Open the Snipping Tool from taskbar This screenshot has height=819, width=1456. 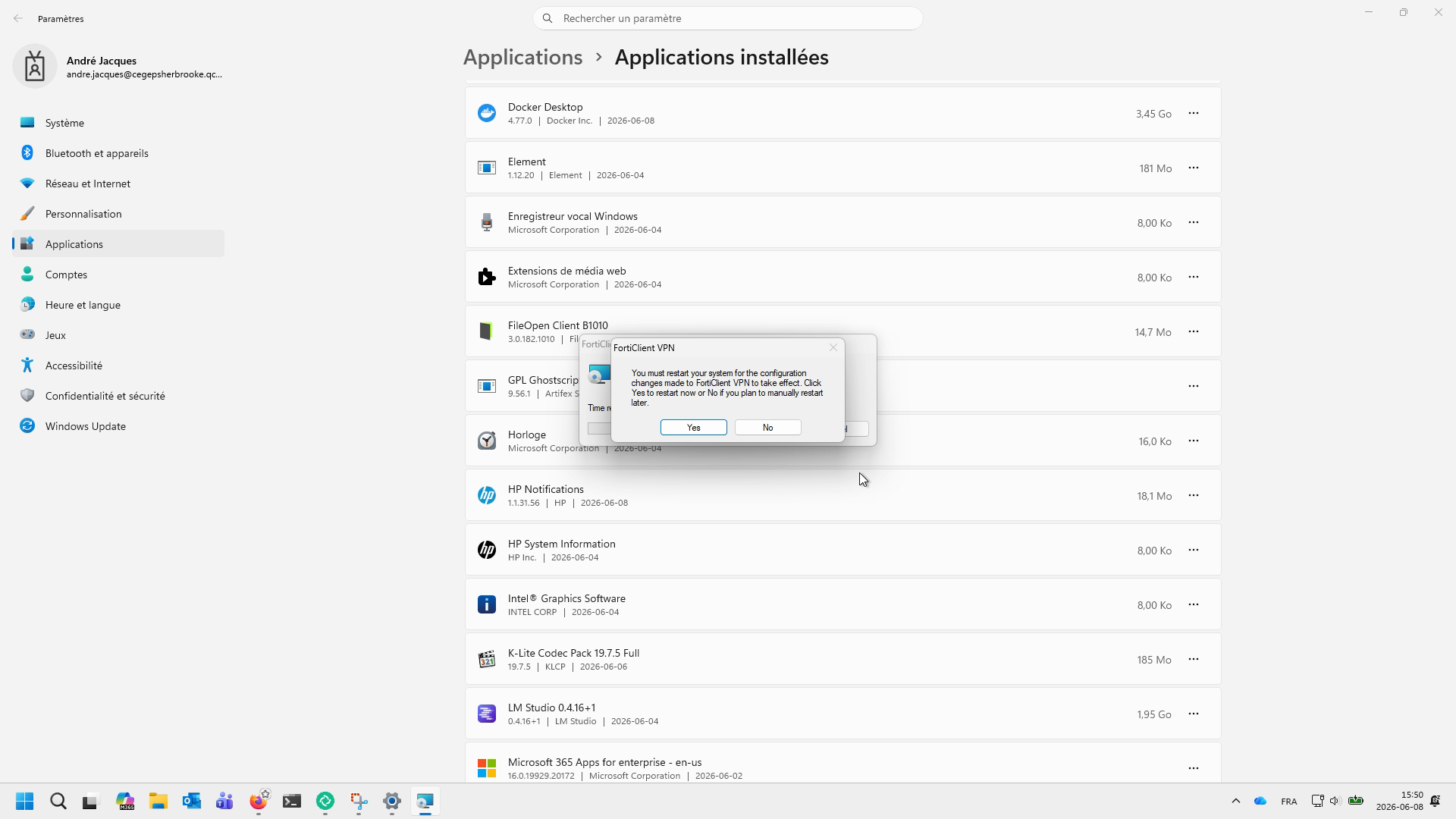click(x=359, y=802)
